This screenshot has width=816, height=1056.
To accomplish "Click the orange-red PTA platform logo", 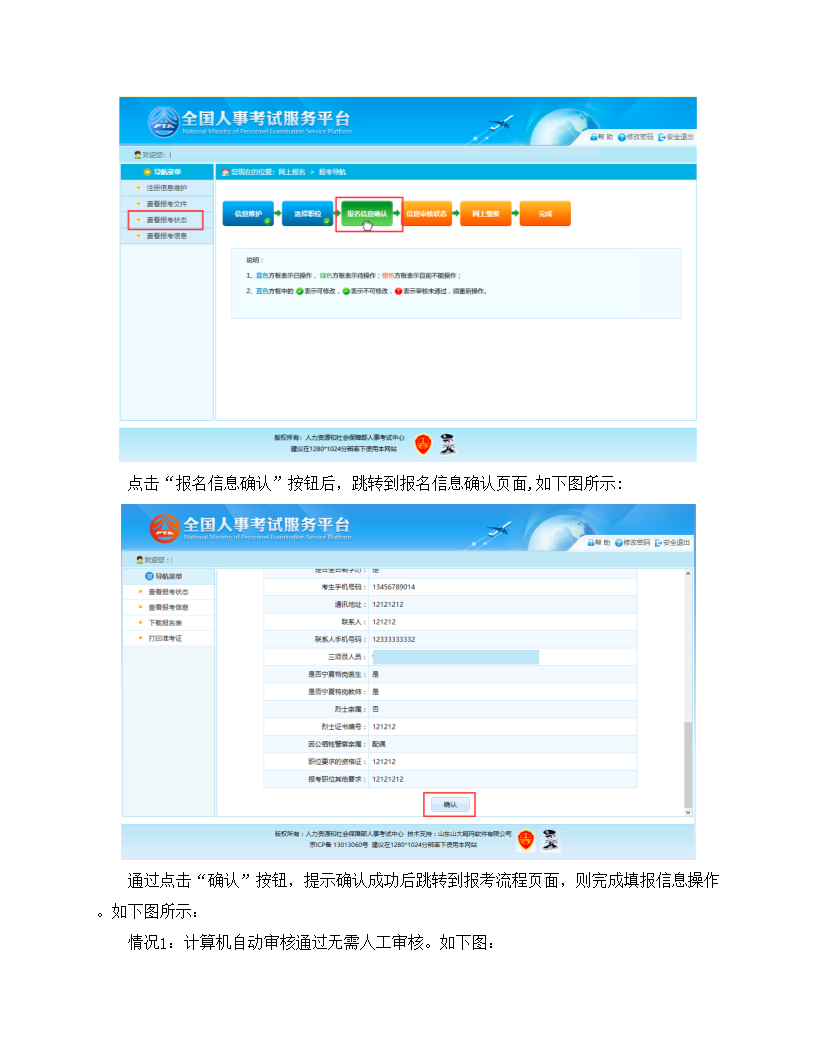I will [164, 526].
